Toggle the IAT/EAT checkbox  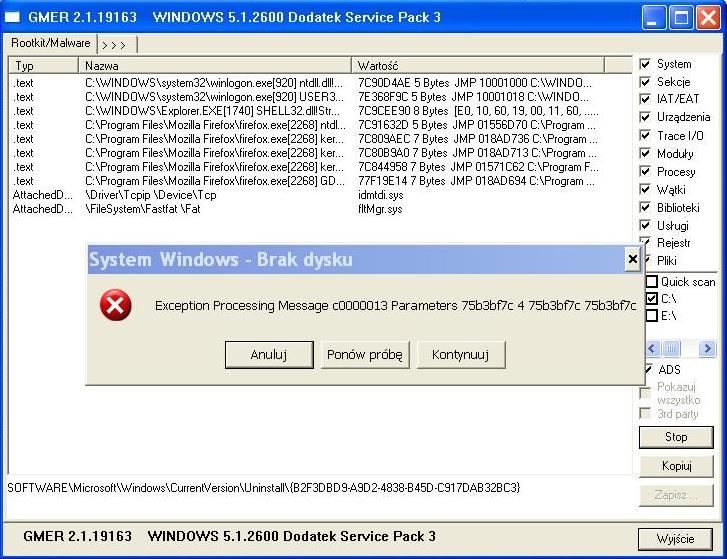pos(645,99)
